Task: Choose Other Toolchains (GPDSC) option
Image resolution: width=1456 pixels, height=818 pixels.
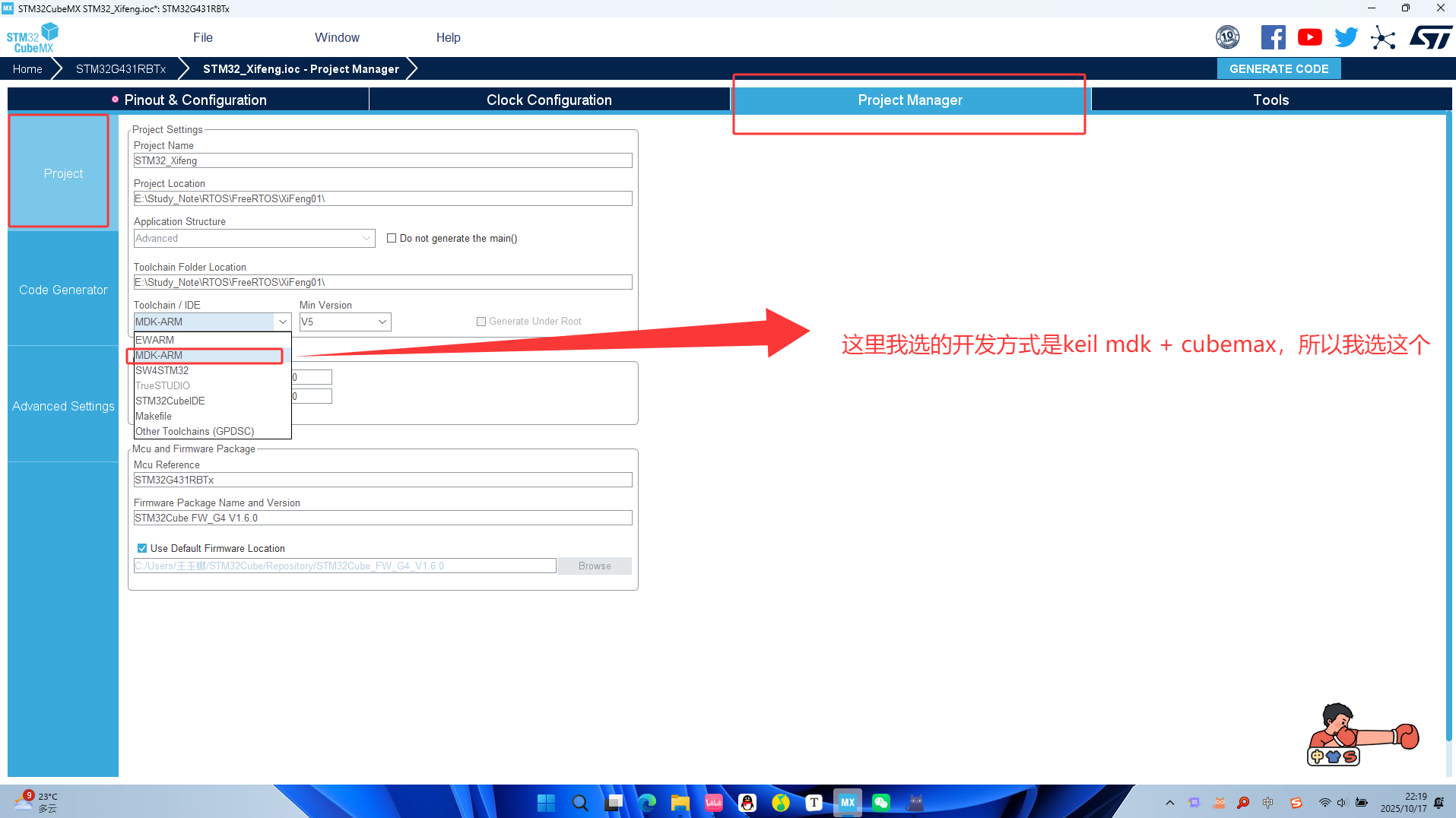Action: coord(212,431)
